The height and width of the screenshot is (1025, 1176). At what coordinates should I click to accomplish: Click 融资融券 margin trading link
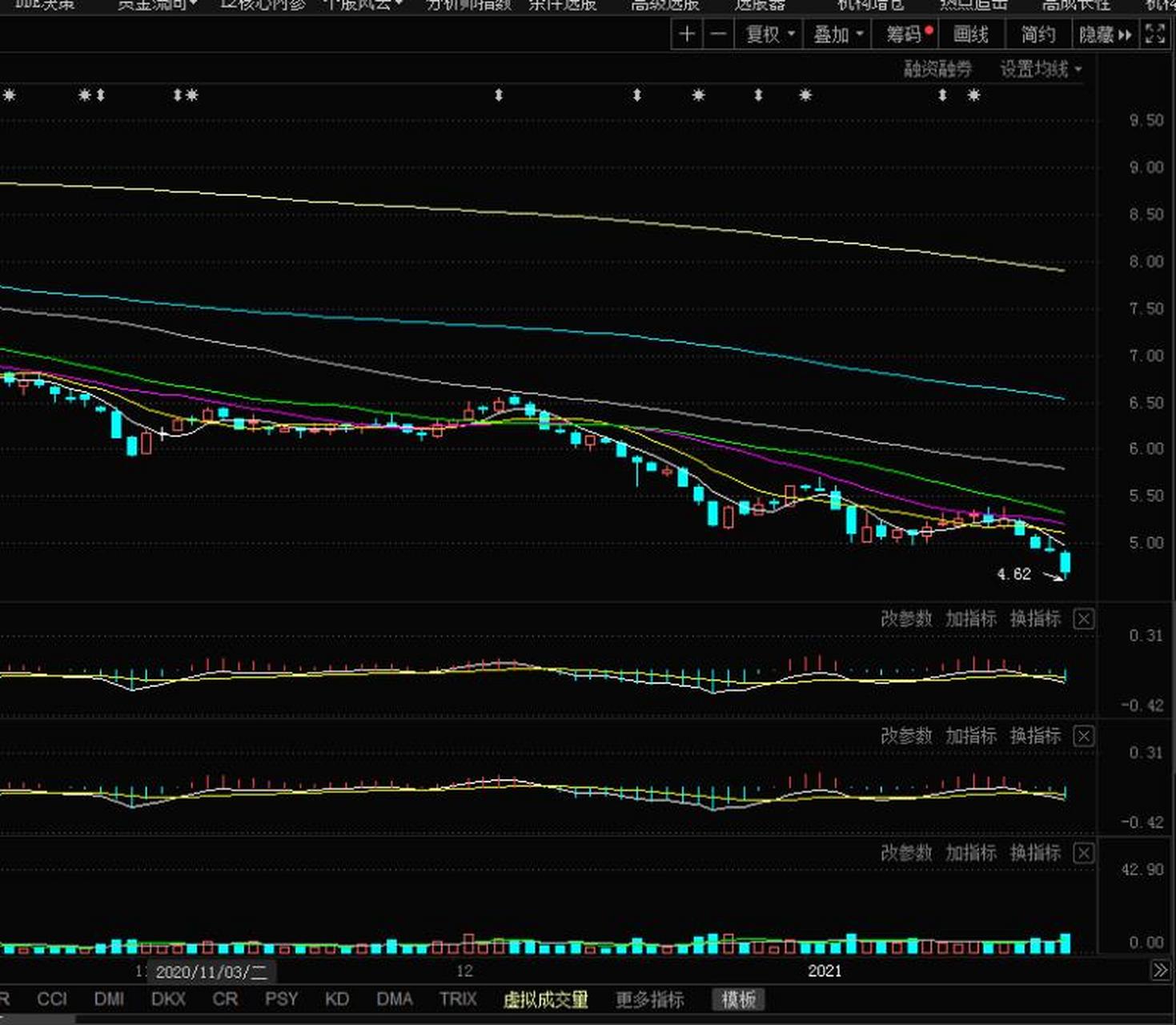click(937, 70)
